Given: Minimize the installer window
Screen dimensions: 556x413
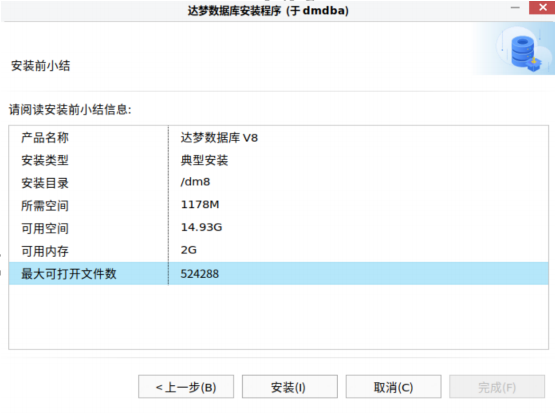Looking at the screenshot, I should [515, 7].
